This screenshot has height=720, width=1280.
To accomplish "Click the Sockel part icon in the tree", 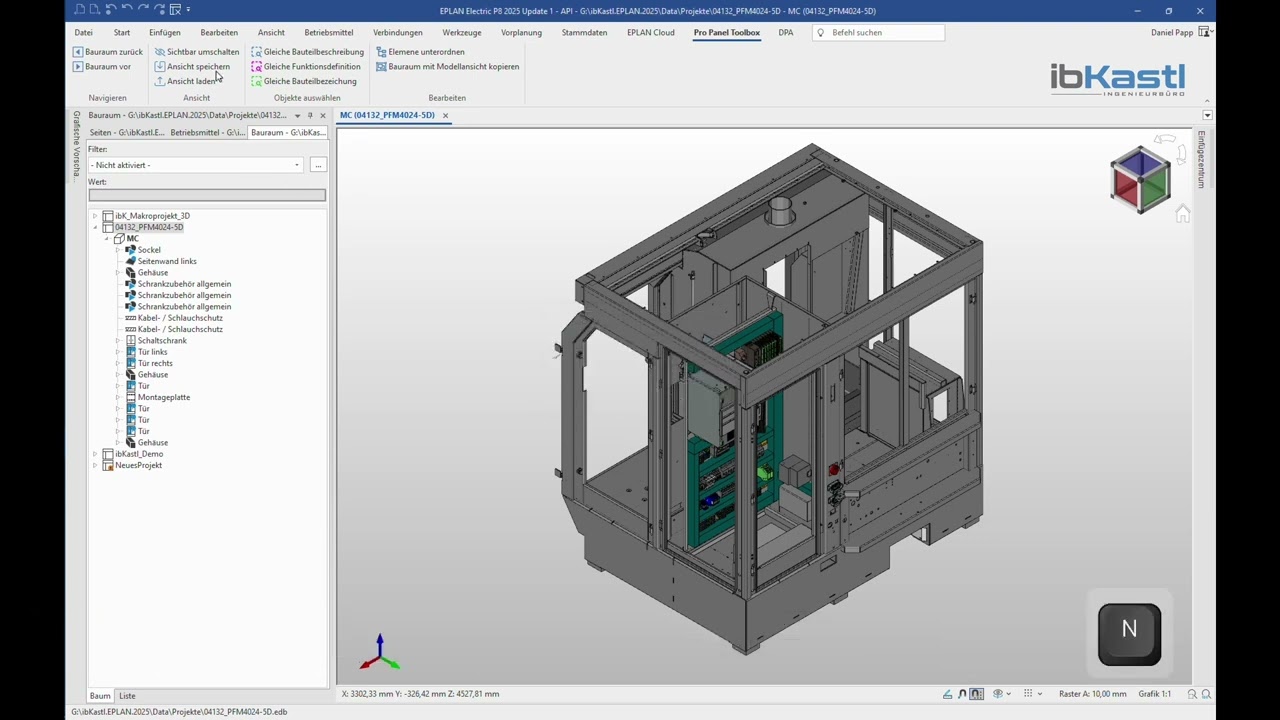I will click(130, 250).
